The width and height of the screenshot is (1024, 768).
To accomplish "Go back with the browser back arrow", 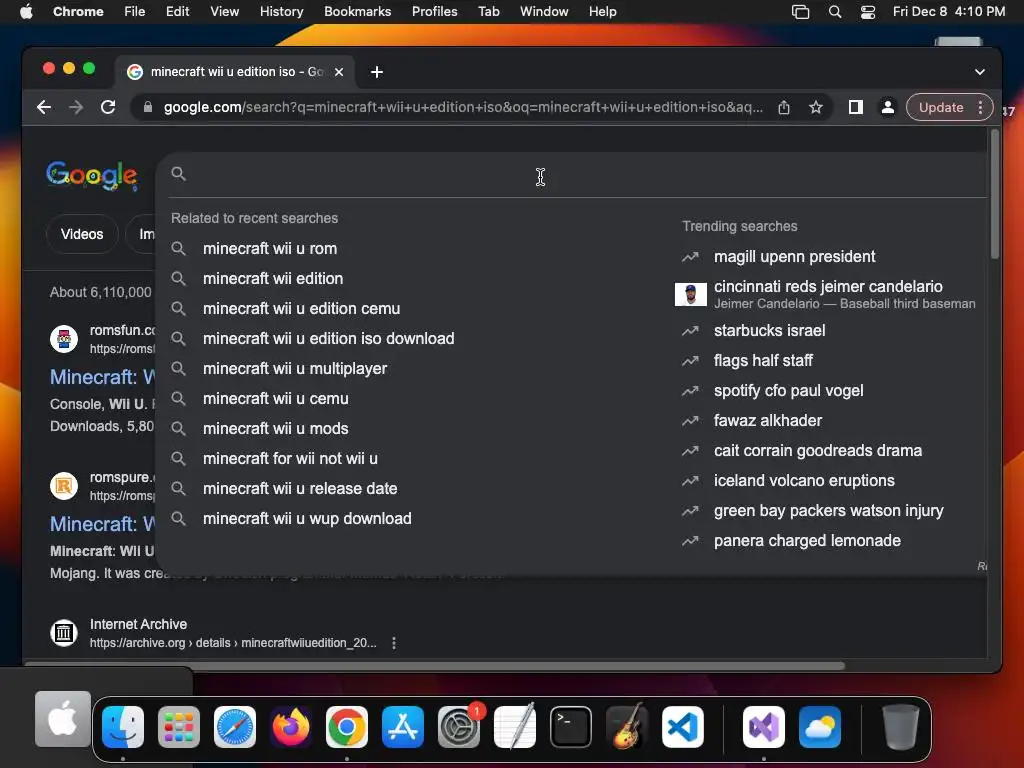I will coord(44,107).
